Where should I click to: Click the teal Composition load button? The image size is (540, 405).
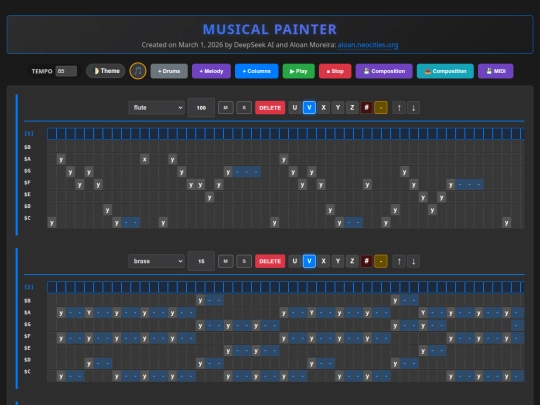[445, 71]
